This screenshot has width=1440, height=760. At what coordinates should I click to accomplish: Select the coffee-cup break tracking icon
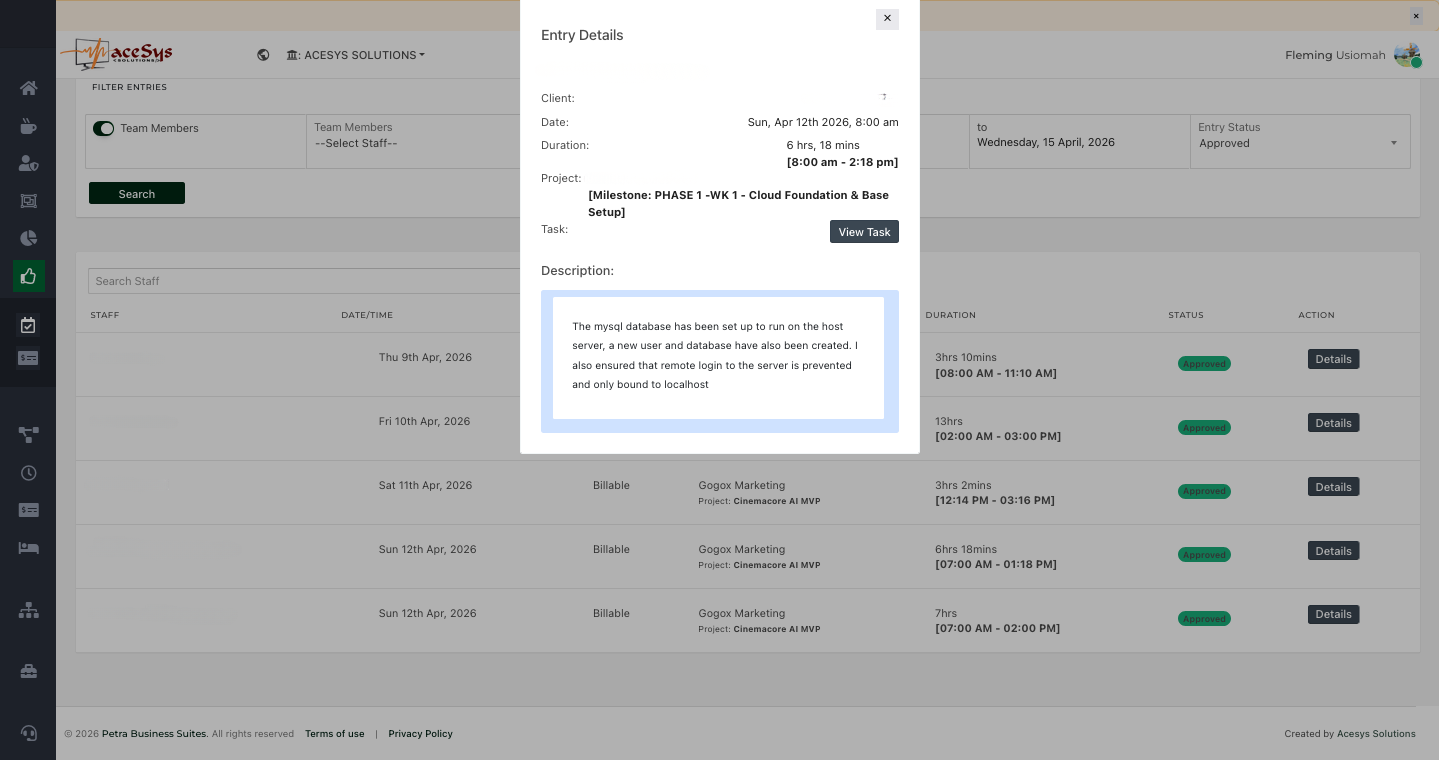(x=28, y=126)
